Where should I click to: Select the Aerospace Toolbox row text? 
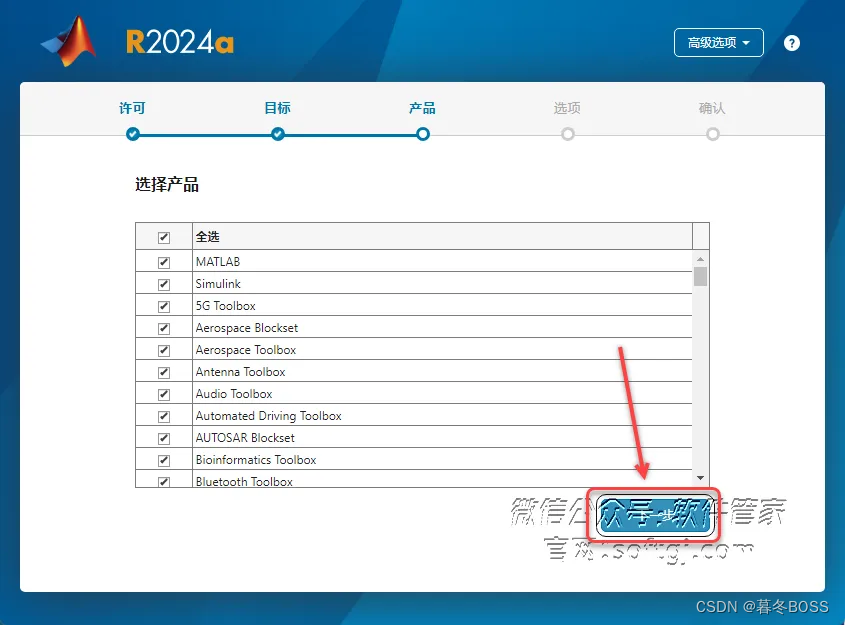click(x=246, y=350)
